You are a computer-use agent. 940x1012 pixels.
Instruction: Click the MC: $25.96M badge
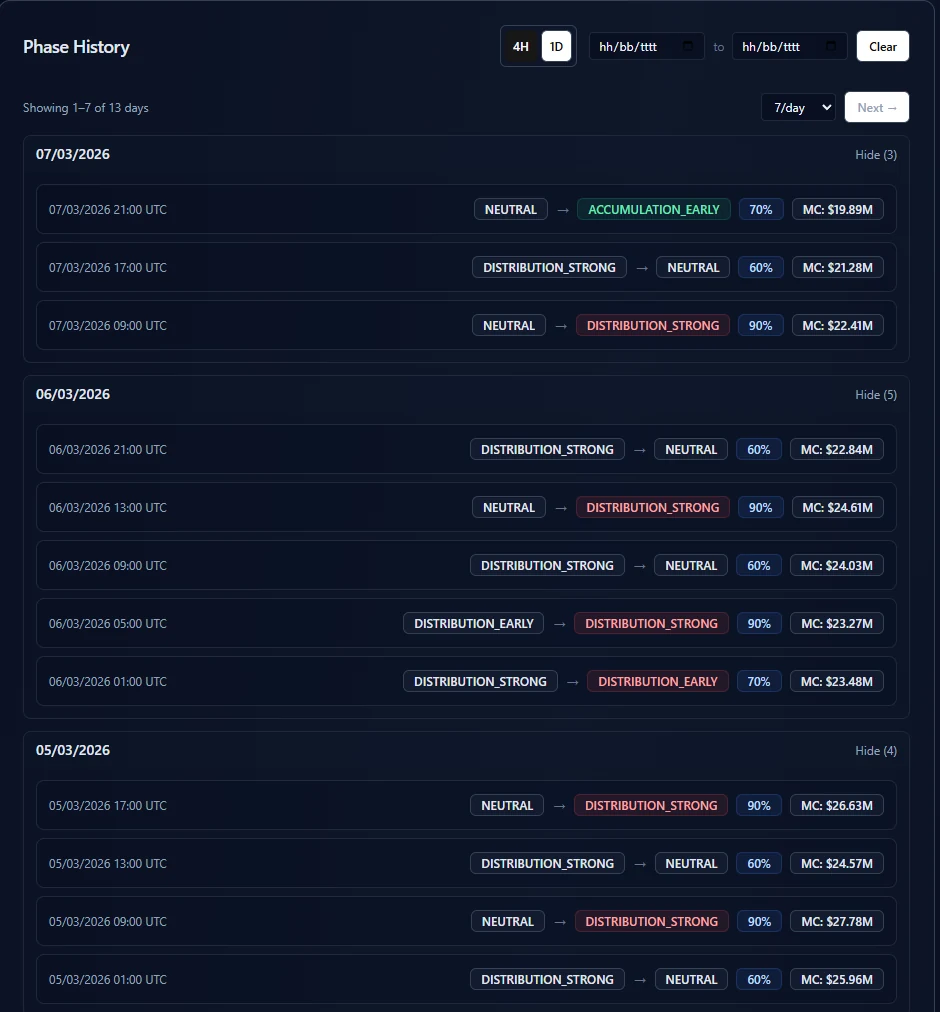tap(837, 980)
